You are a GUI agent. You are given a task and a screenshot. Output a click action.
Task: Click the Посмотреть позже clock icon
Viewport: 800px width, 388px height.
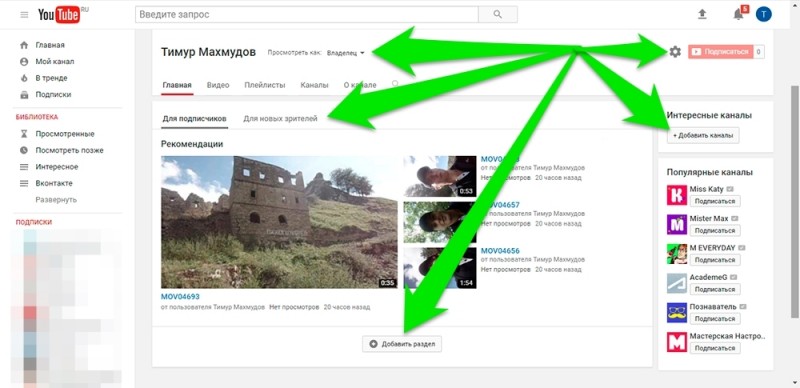(x=24, y=150)
